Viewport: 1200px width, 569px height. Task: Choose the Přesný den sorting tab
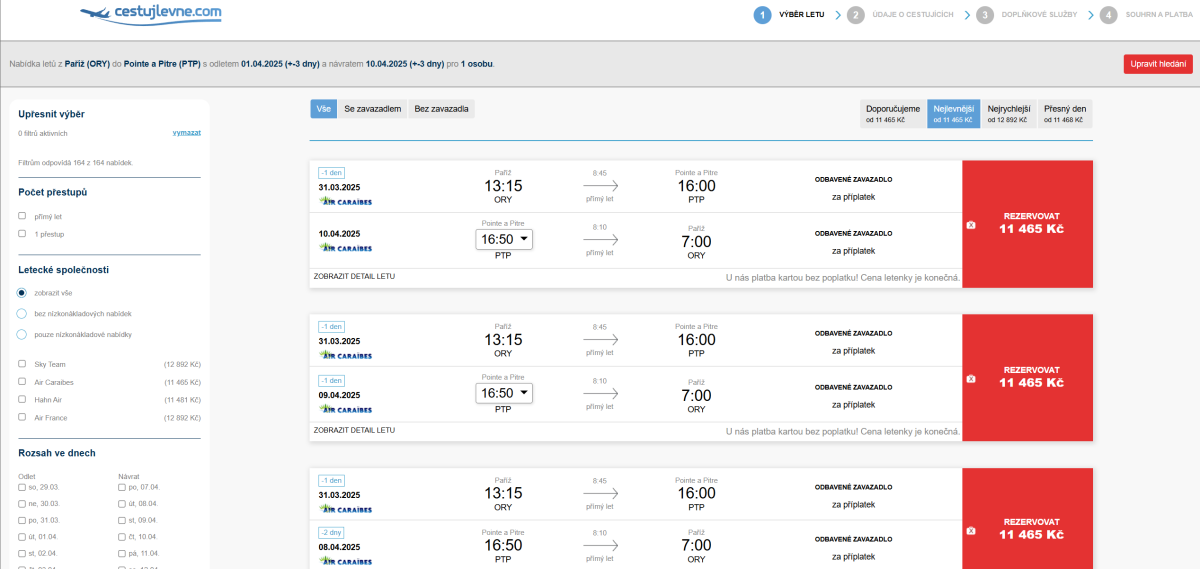(x=1064, y=113)
